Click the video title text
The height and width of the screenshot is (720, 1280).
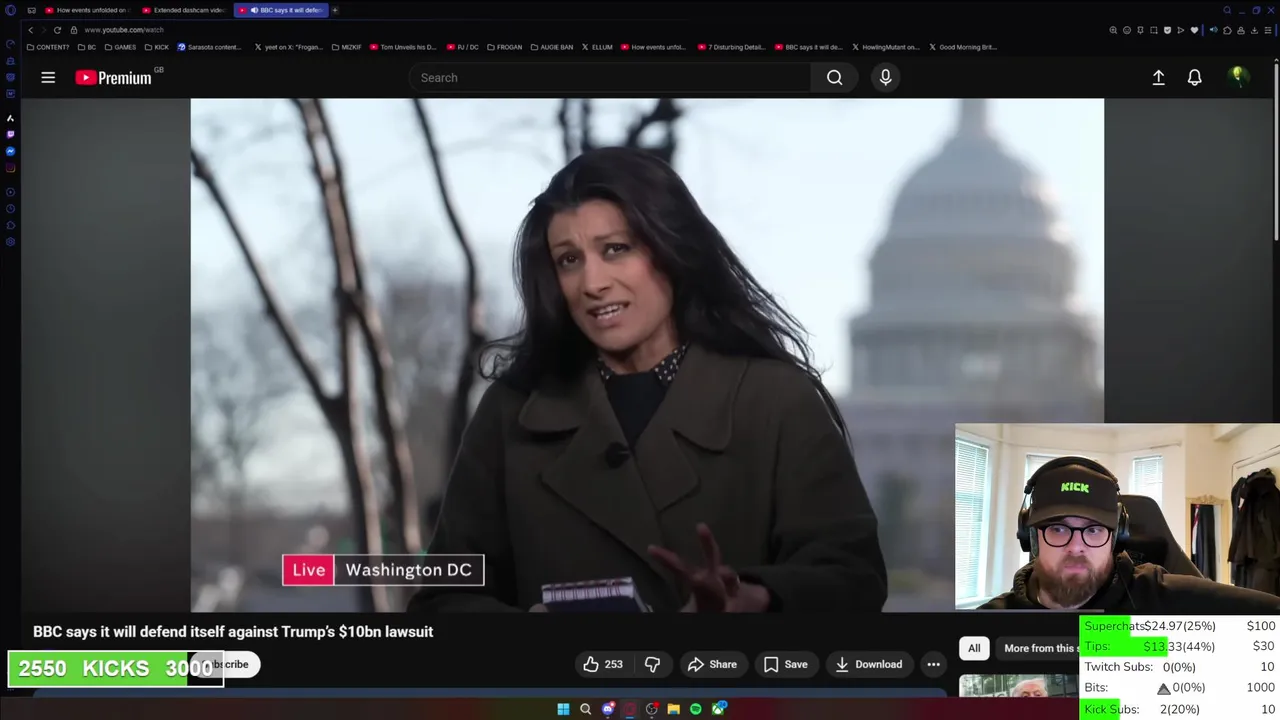tap(233, 632)
